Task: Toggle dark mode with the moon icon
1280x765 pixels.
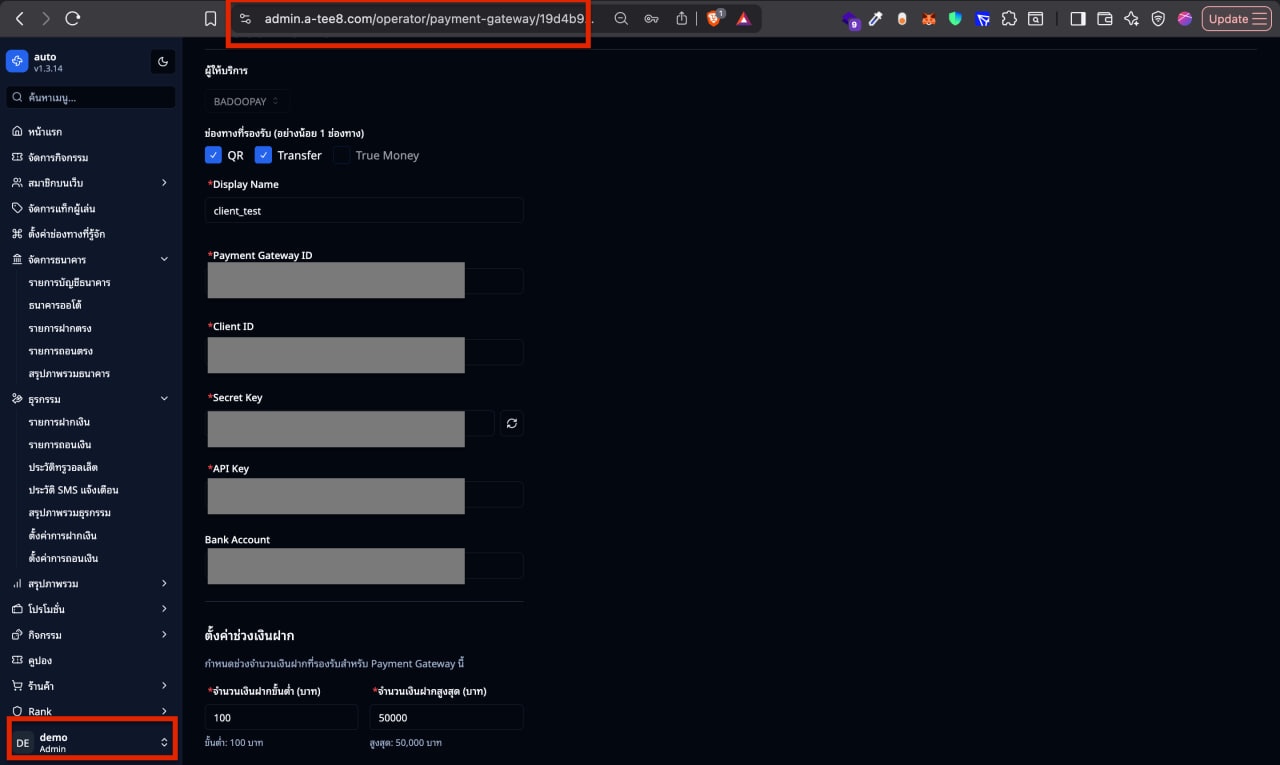Action: tap(162, 61)
